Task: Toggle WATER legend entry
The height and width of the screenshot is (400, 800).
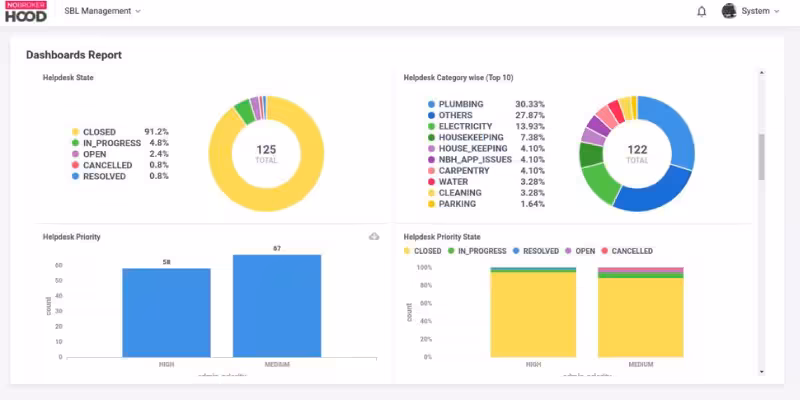Action: pos(448,182)
